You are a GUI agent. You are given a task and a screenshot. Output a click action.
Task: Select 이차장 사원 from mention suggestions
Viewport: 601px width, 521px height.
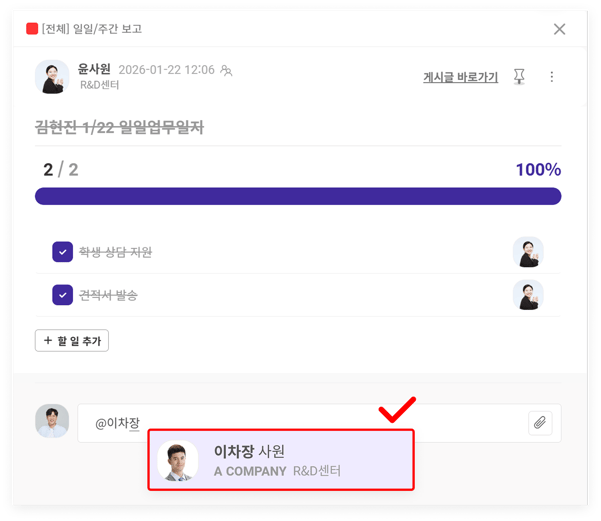pos(281,460)
